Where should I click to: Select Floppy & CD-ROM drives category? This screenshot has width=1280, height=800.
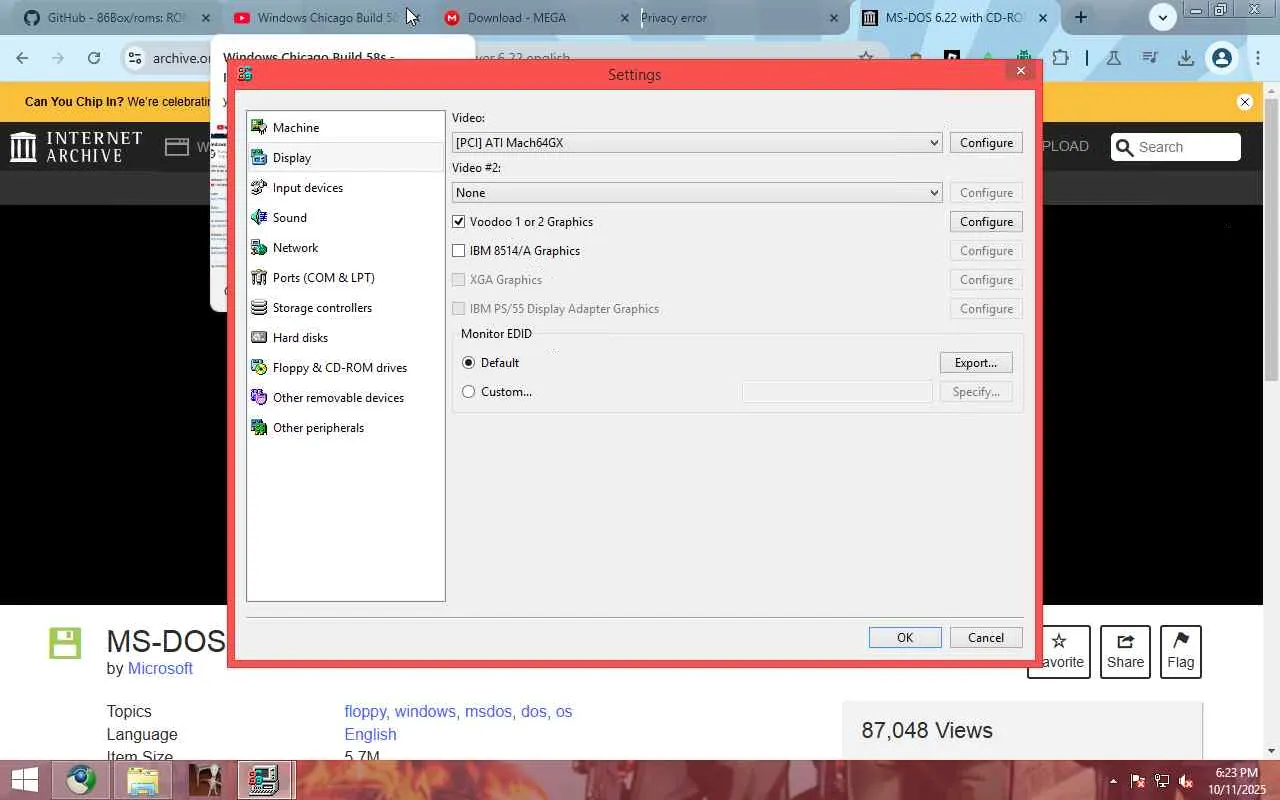click(x=345, y=367)
